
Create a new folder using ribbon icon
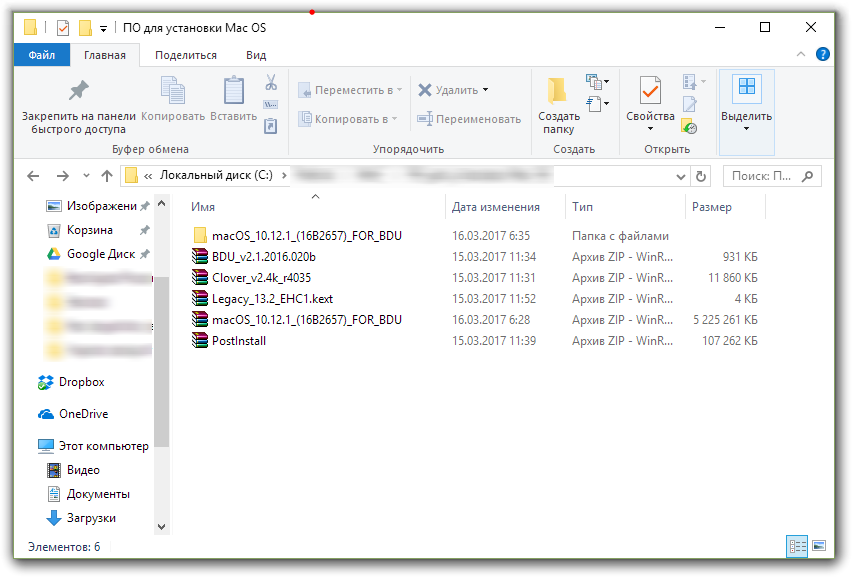[x=558, y=92]
